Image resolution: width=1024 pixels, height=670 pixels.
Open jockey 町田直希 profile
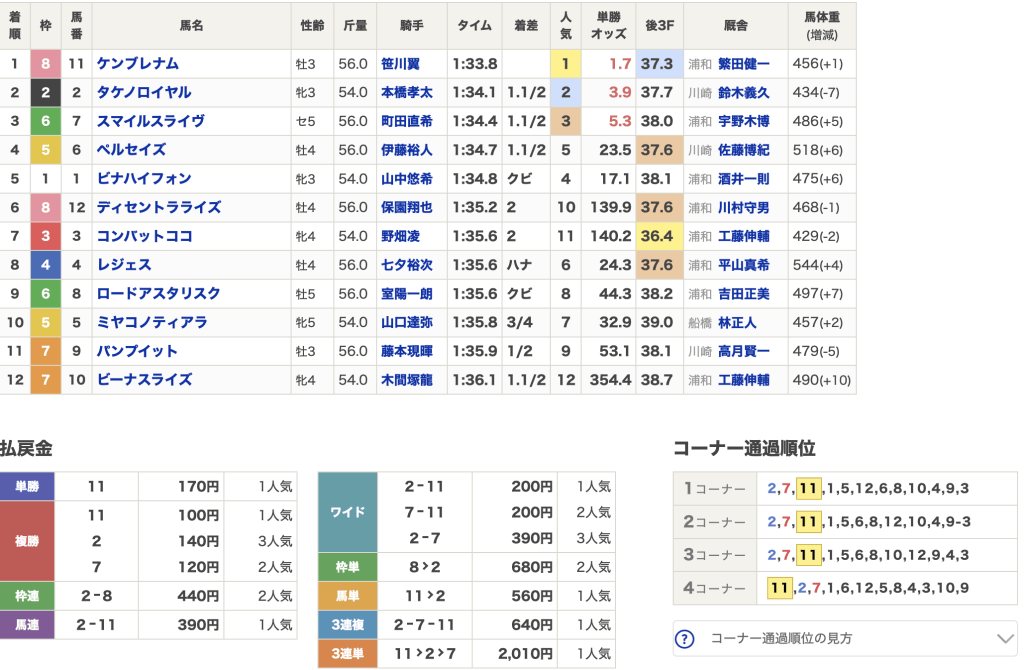tap(407, 121)
